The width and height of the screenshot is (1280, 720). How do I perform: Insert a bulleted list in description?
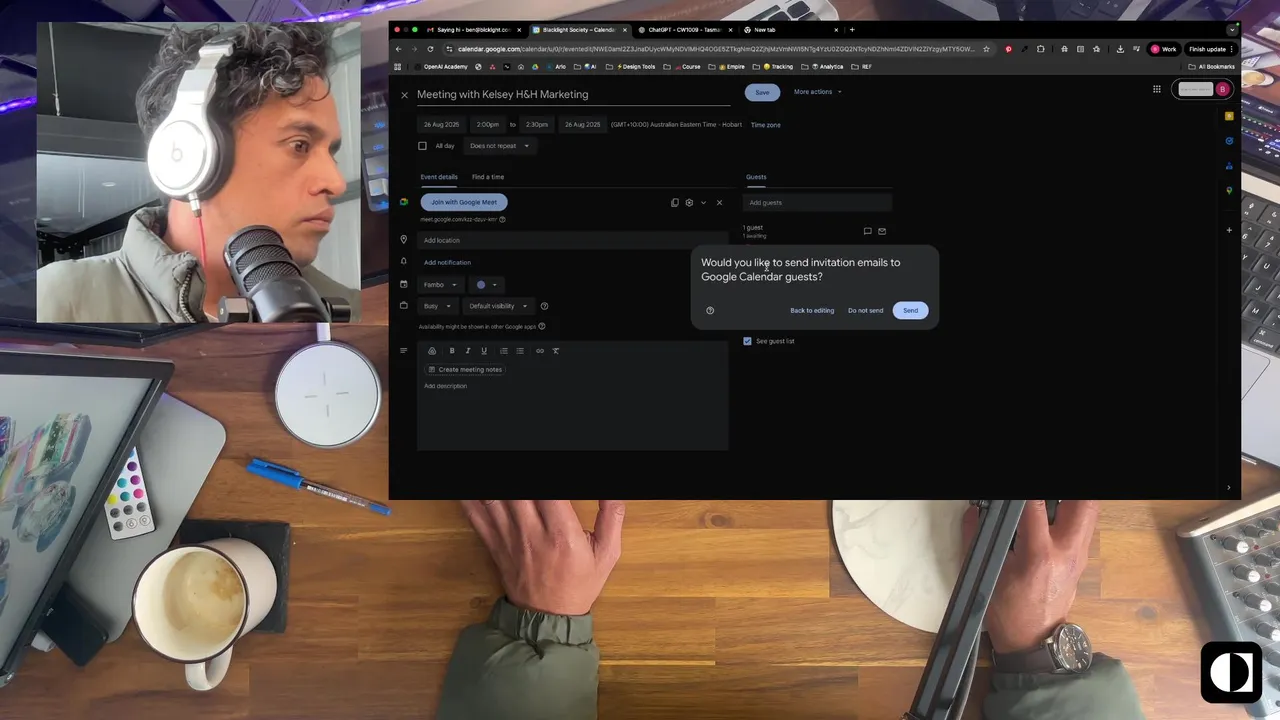pyautogui.click(x=520, y=351)
